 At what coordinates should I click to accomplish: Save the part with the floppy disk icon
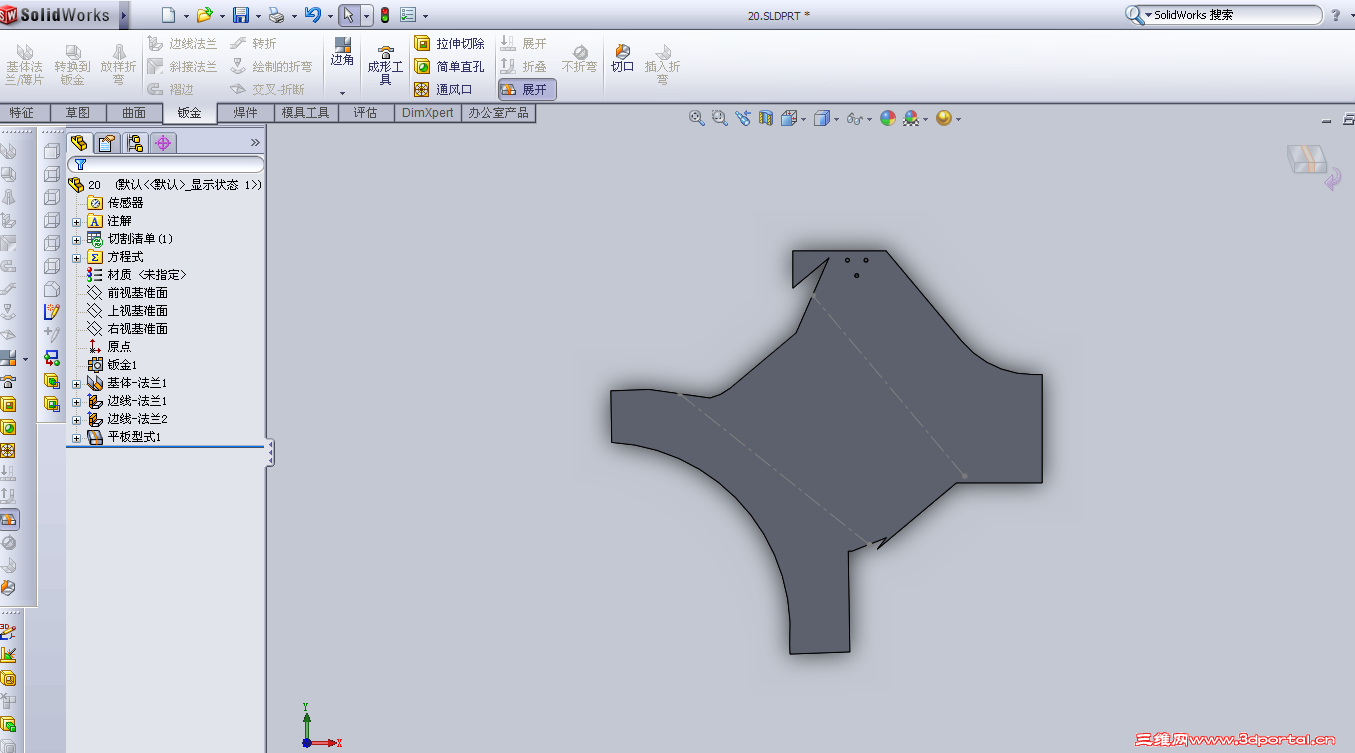click(241, 15)
